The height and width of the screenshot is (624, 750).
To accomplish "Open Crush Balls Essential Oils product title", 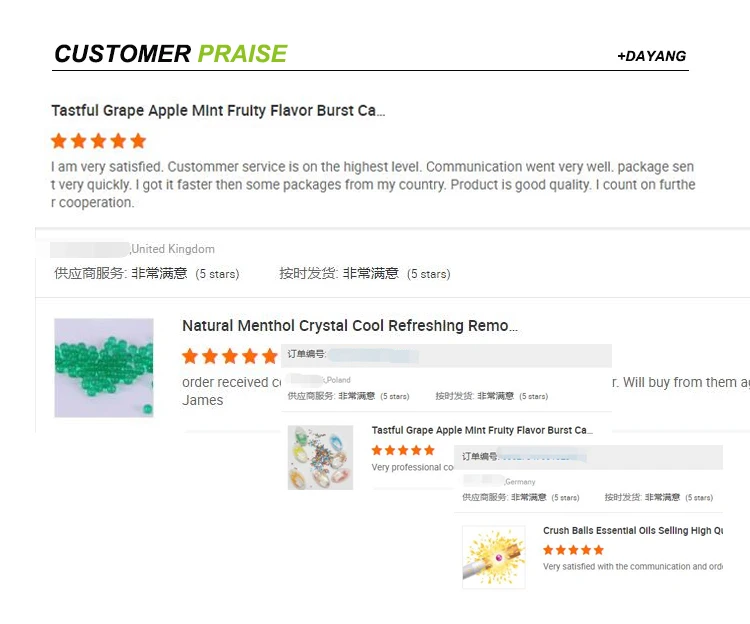I will [633, 530].
